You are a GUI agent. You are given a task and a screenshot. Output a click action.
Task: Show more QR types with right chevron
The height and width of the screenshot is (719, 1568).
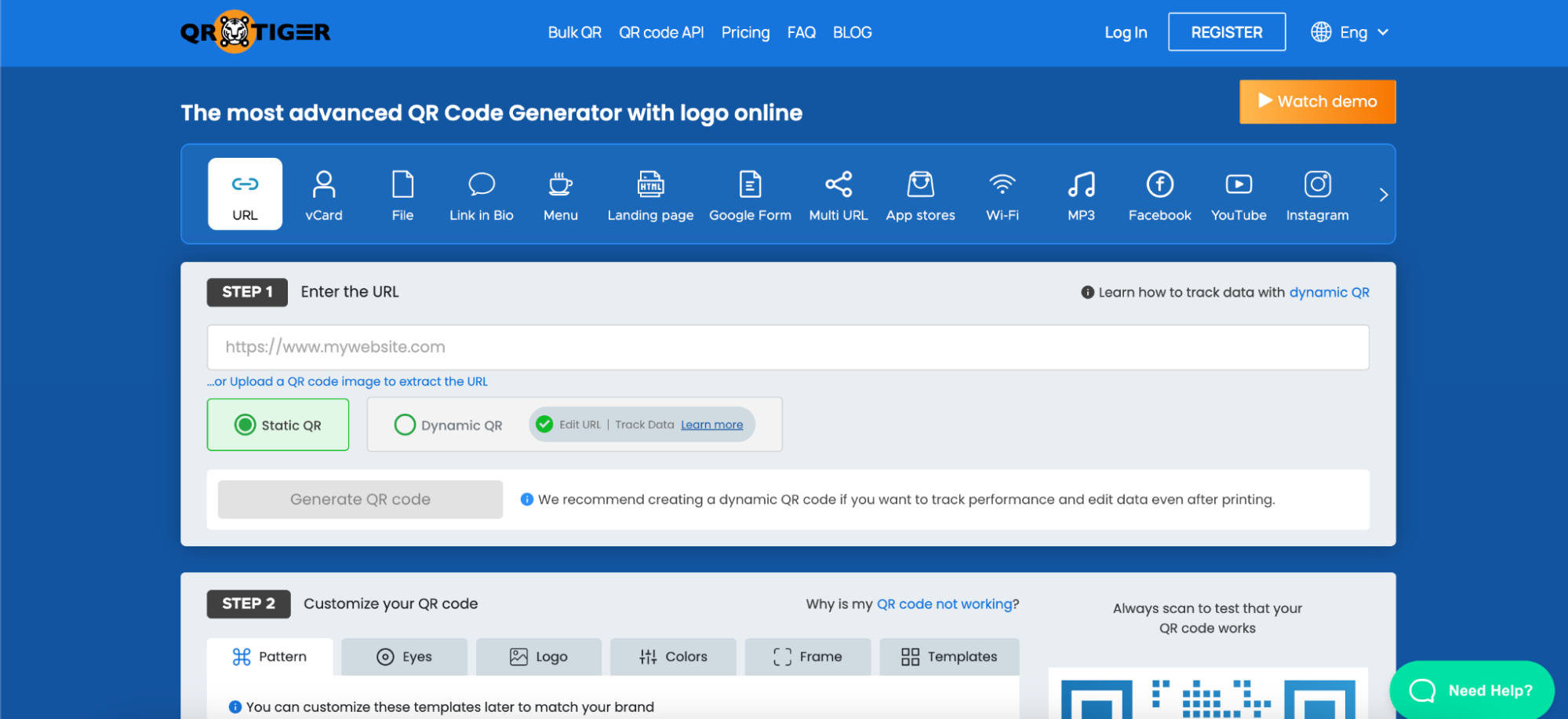pos(1383,194)
